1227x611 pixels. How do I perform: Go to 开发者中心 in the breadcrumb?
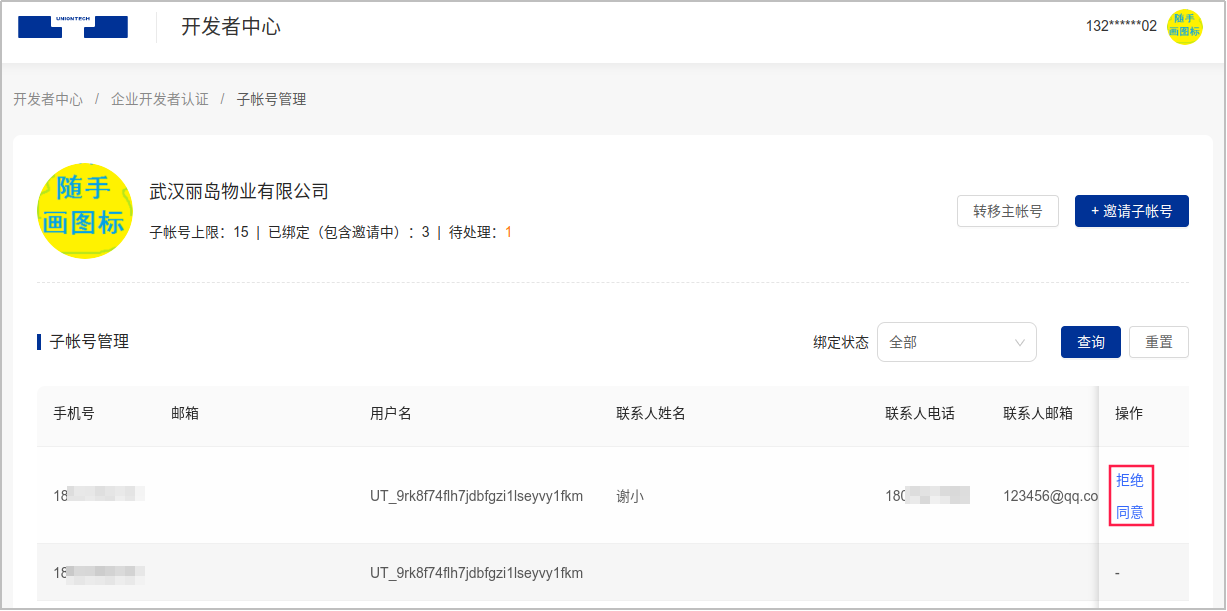48,99
